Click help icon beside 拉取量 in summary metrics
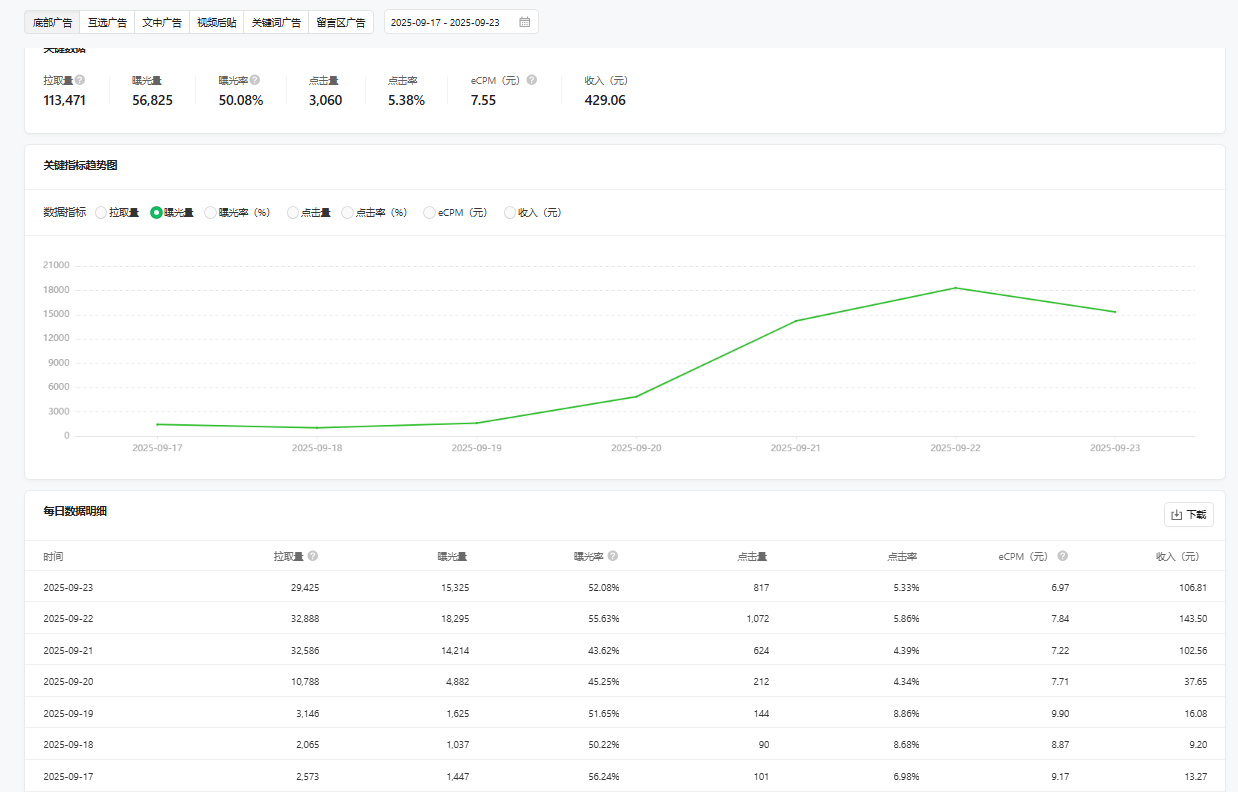 (80, 80)
